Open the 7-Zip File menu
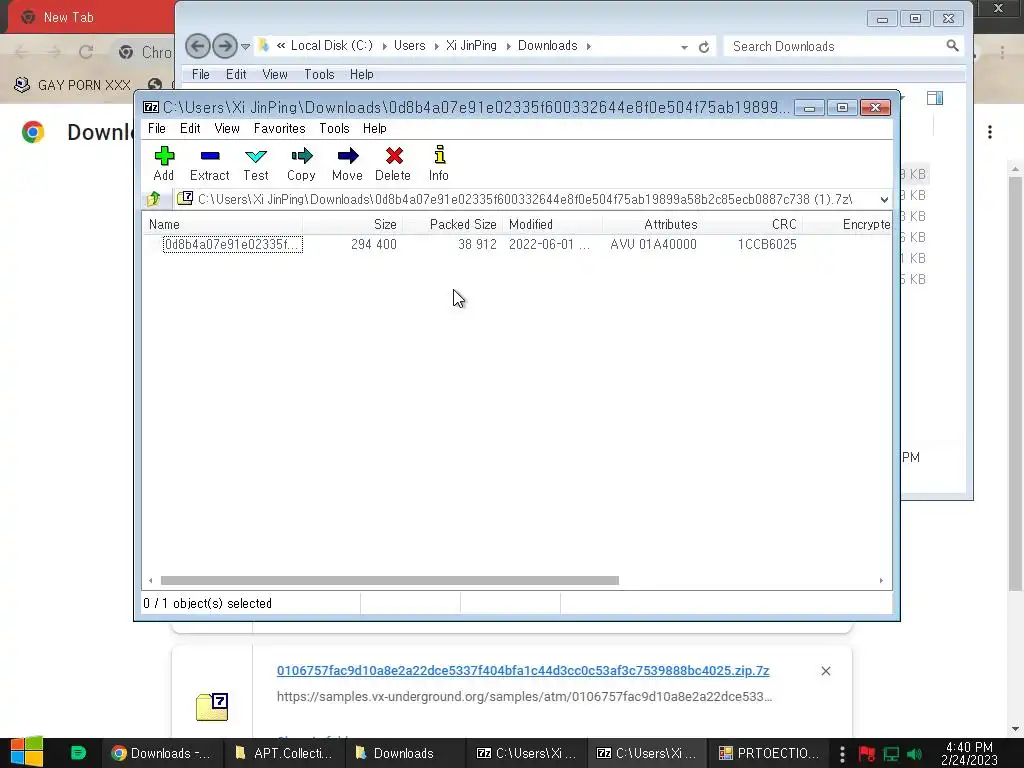1024x768 pixels. 157,129
